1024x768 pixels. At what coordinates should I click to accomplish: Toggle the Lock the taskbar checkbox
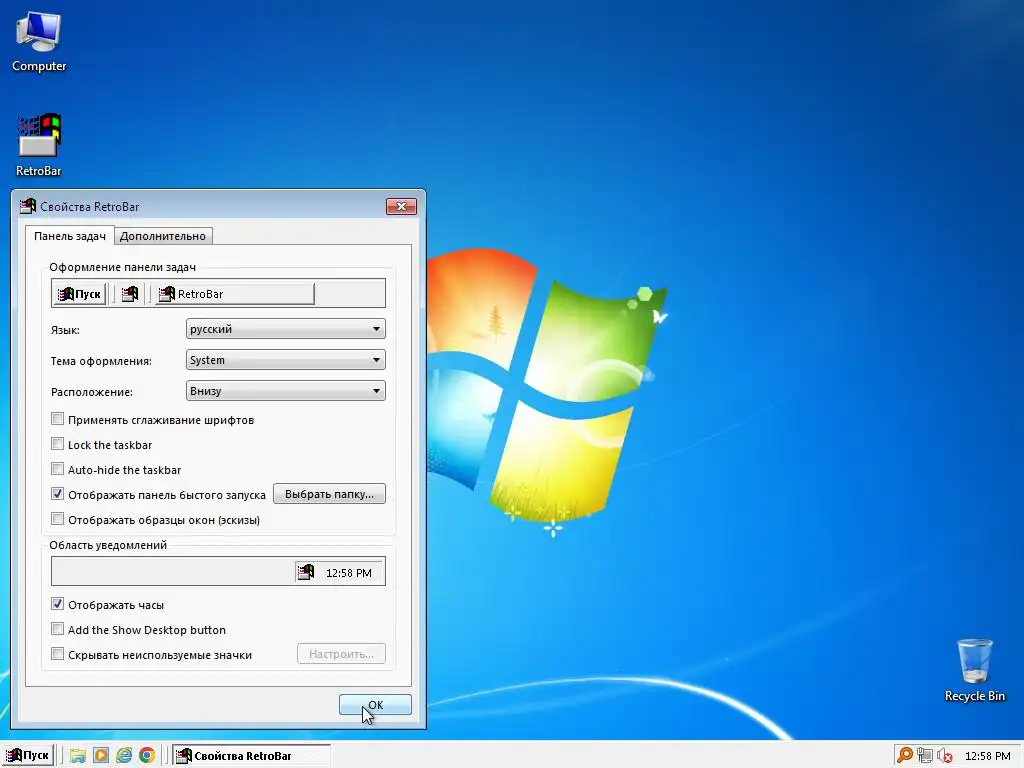click(x=57, y=444)
